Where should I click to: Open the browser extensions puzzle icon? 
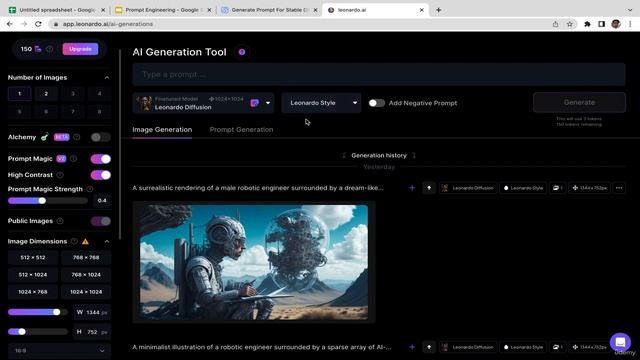(587, 24)
